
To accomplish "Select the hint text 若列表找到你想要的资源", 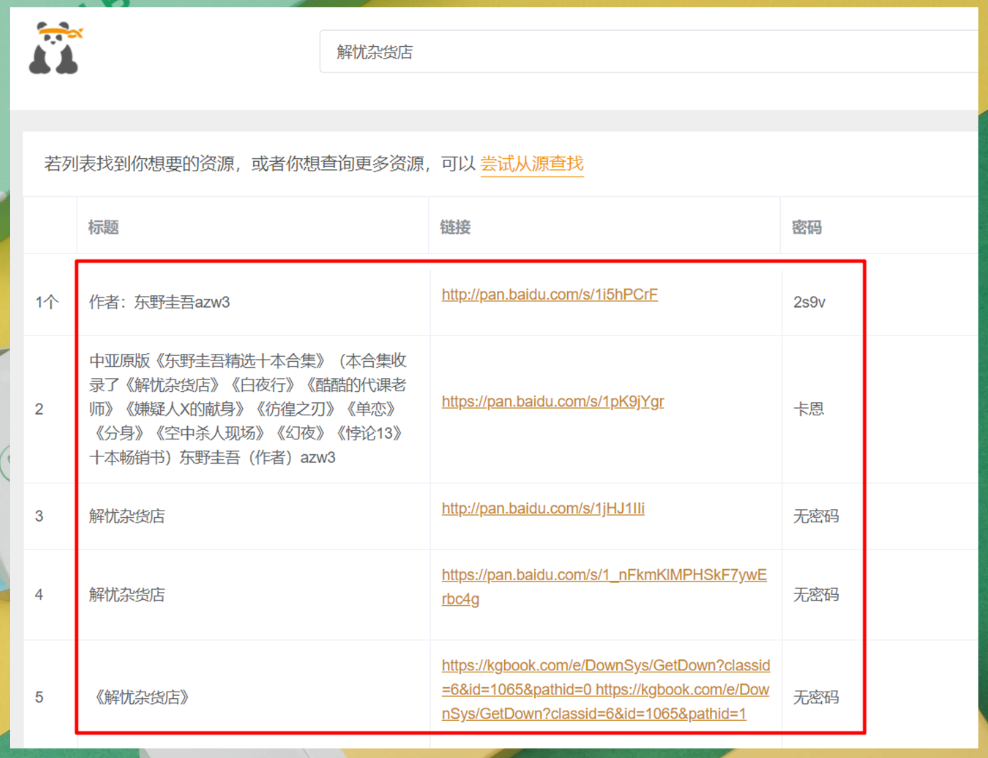I will coord(139,164).
